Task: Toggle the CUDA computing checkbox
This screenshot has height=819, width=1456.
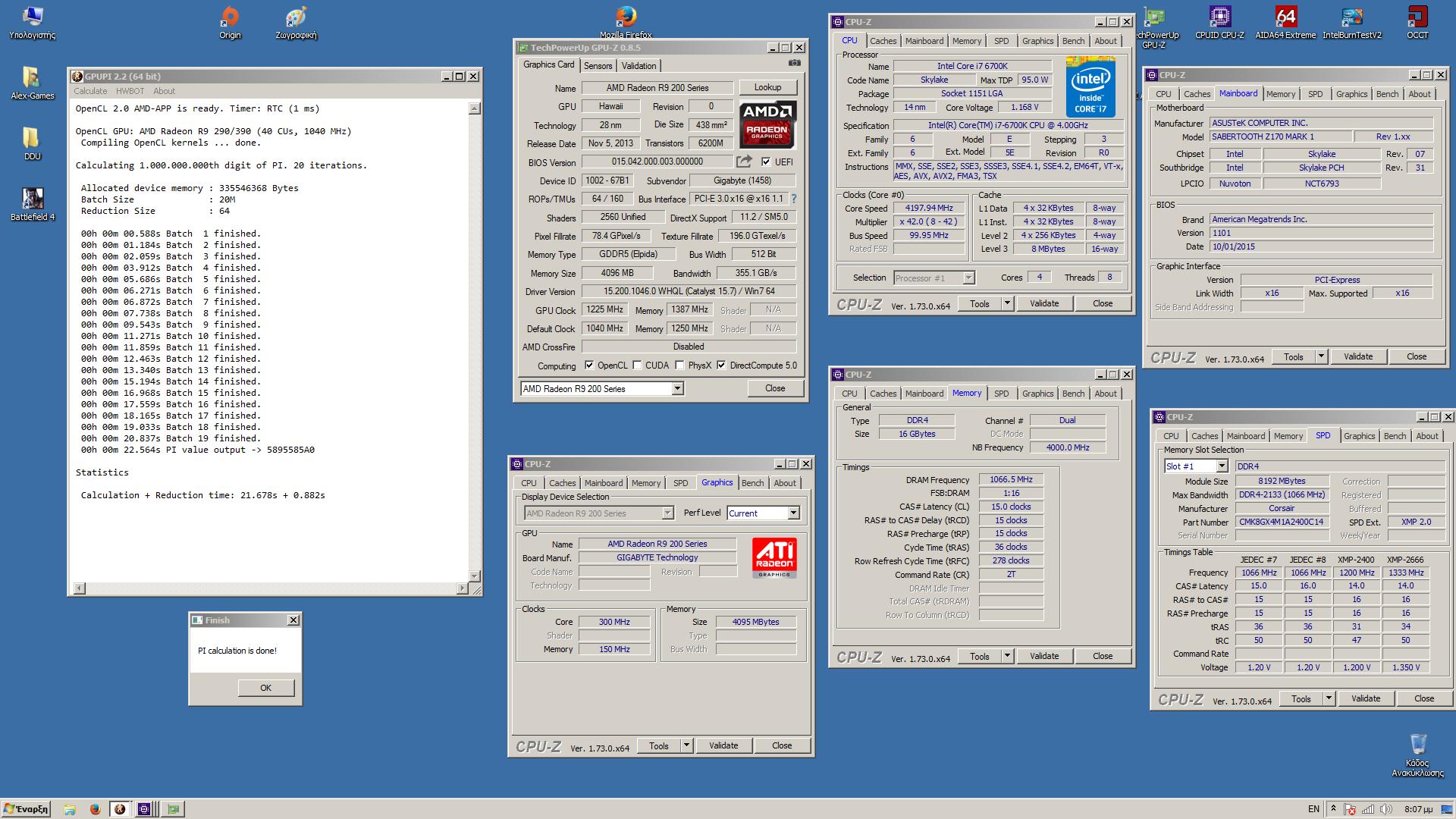Action: pyautogui.click(x=637, y=365)
